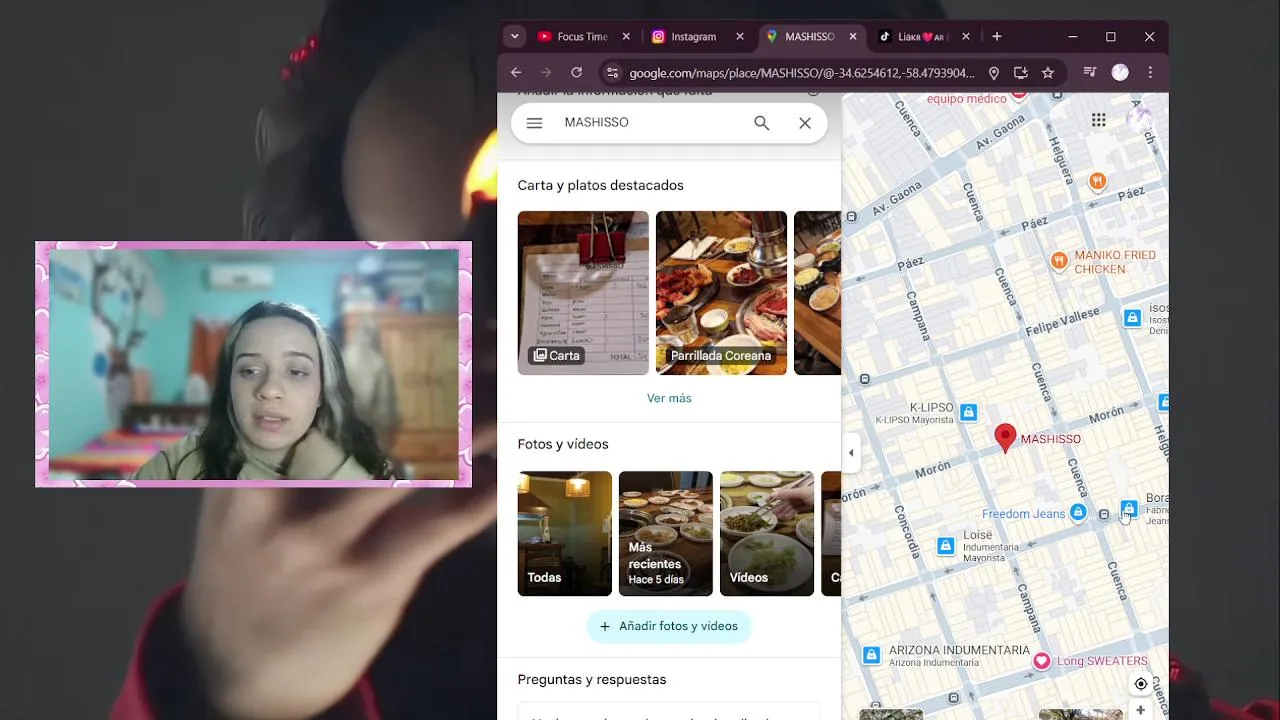Click the red MASHISSO map pin
Screen dimensions: 1280x720
point(1005,438)
